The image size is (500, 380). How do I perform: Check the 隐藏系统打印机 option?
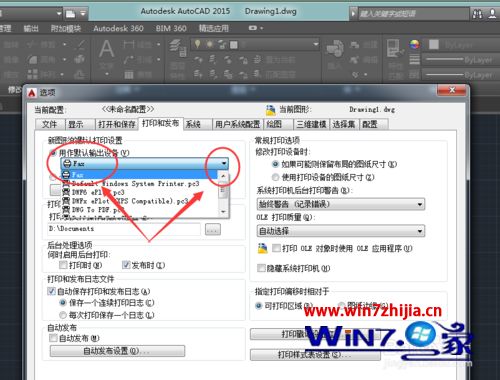(x=261, y=268)
